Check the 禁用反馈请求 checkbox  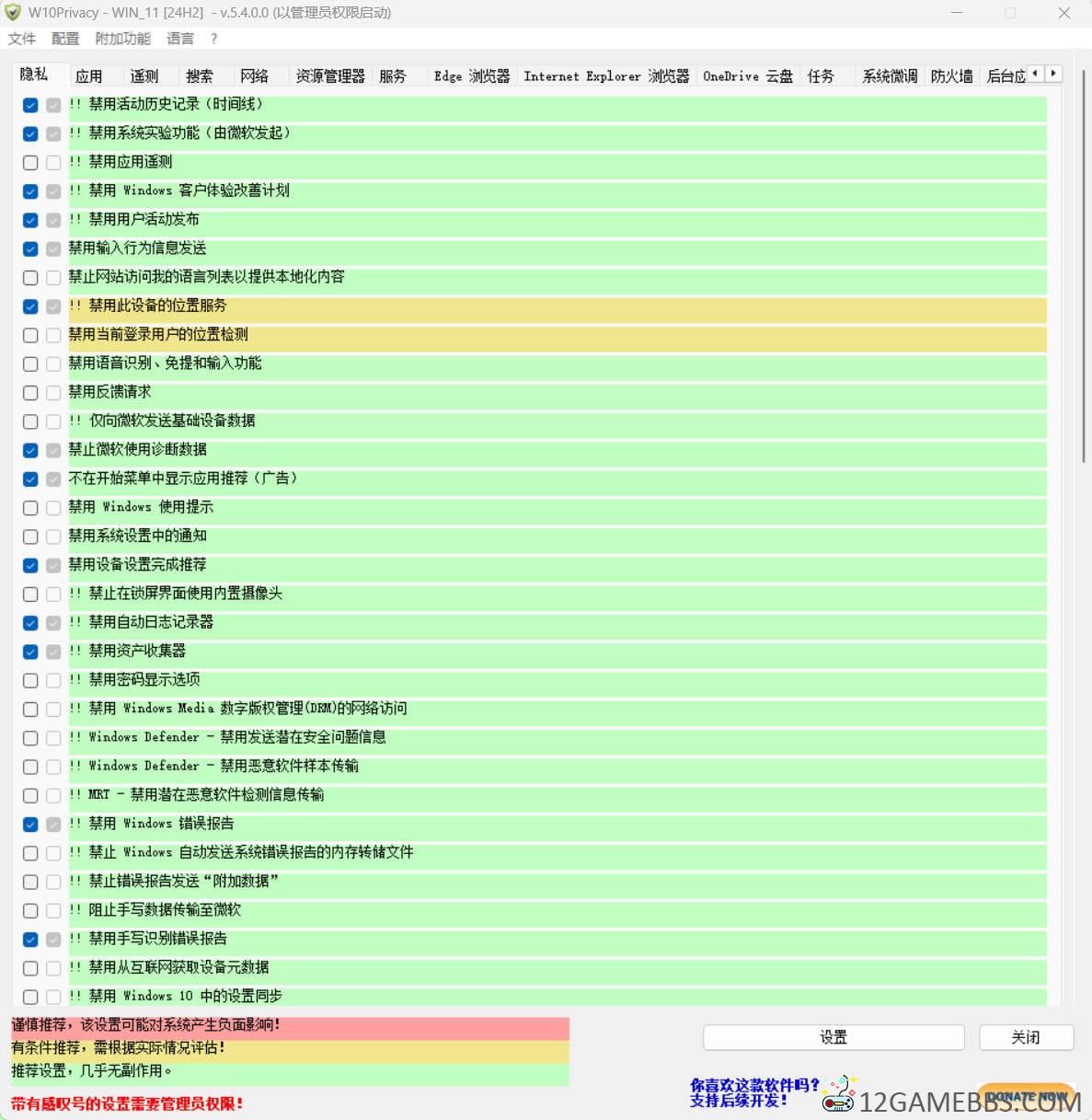(30, 393)
